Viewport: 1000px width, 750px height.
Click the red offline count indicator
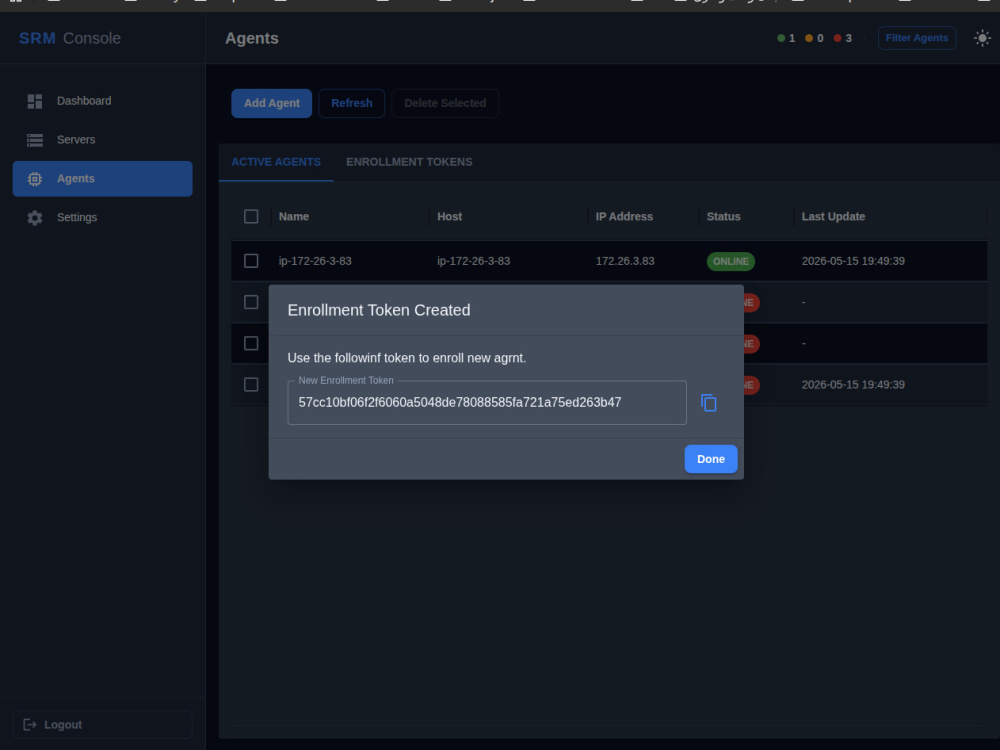(x=842, y=38)
